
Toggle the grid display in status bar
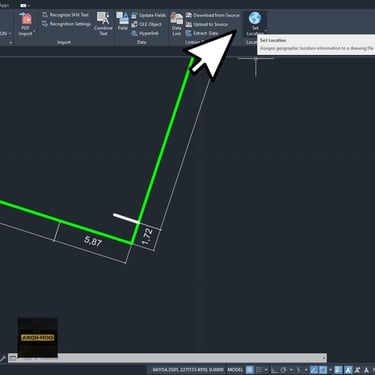click(249, 370)
